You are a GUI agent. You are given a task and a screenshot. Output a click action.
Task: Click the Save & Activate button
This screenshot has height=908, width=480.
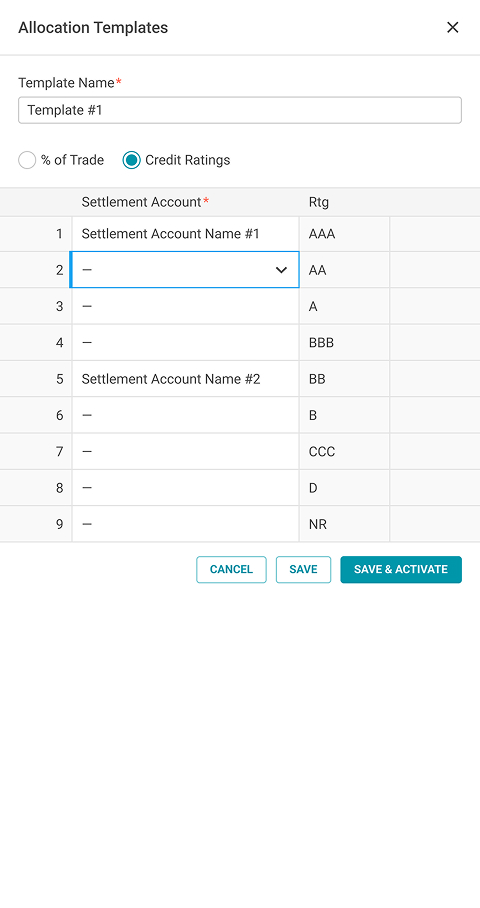coord(401,569)
